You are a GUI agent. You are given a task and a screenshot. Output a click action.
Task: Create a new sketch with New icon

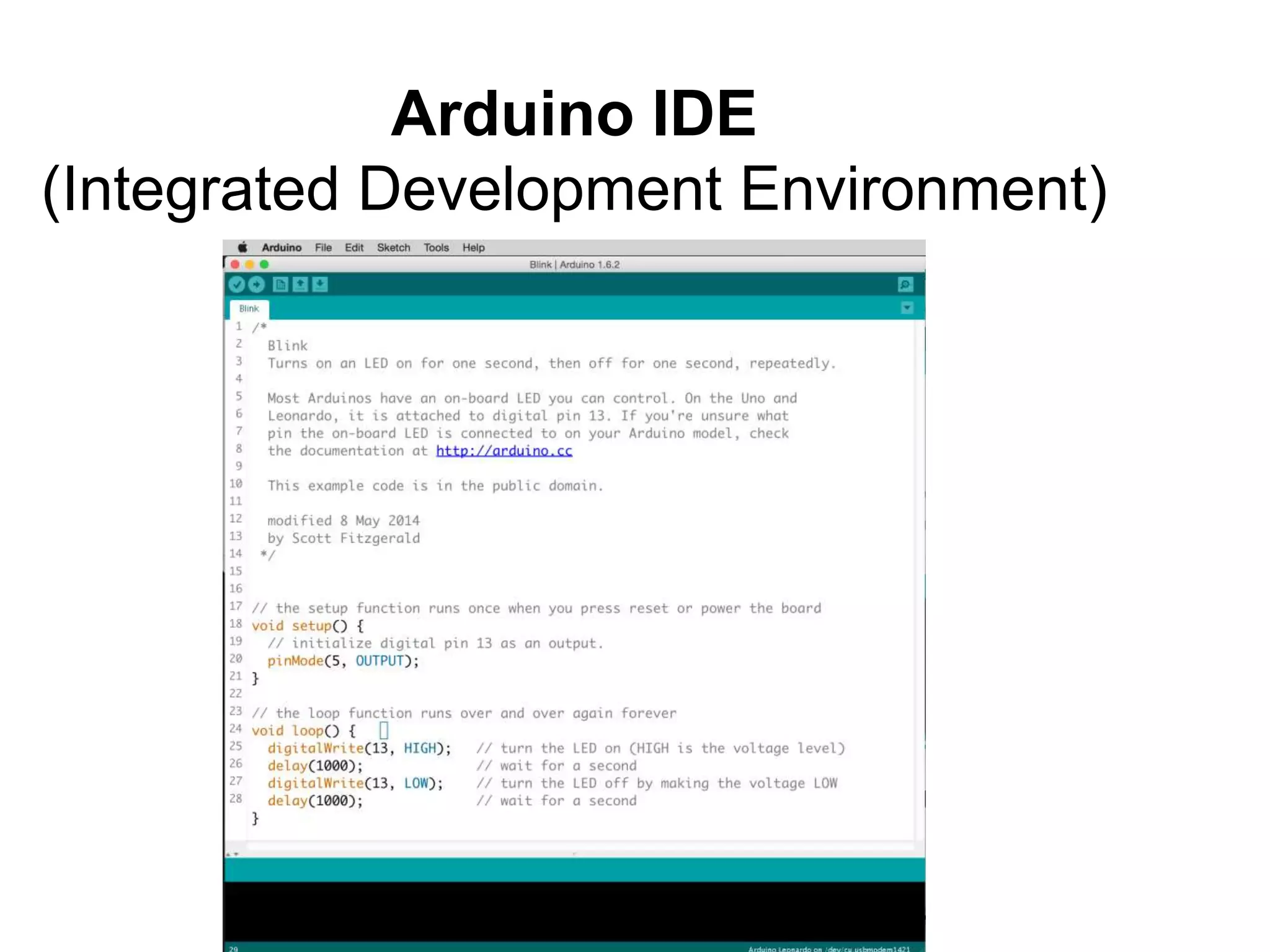(280, 284)
